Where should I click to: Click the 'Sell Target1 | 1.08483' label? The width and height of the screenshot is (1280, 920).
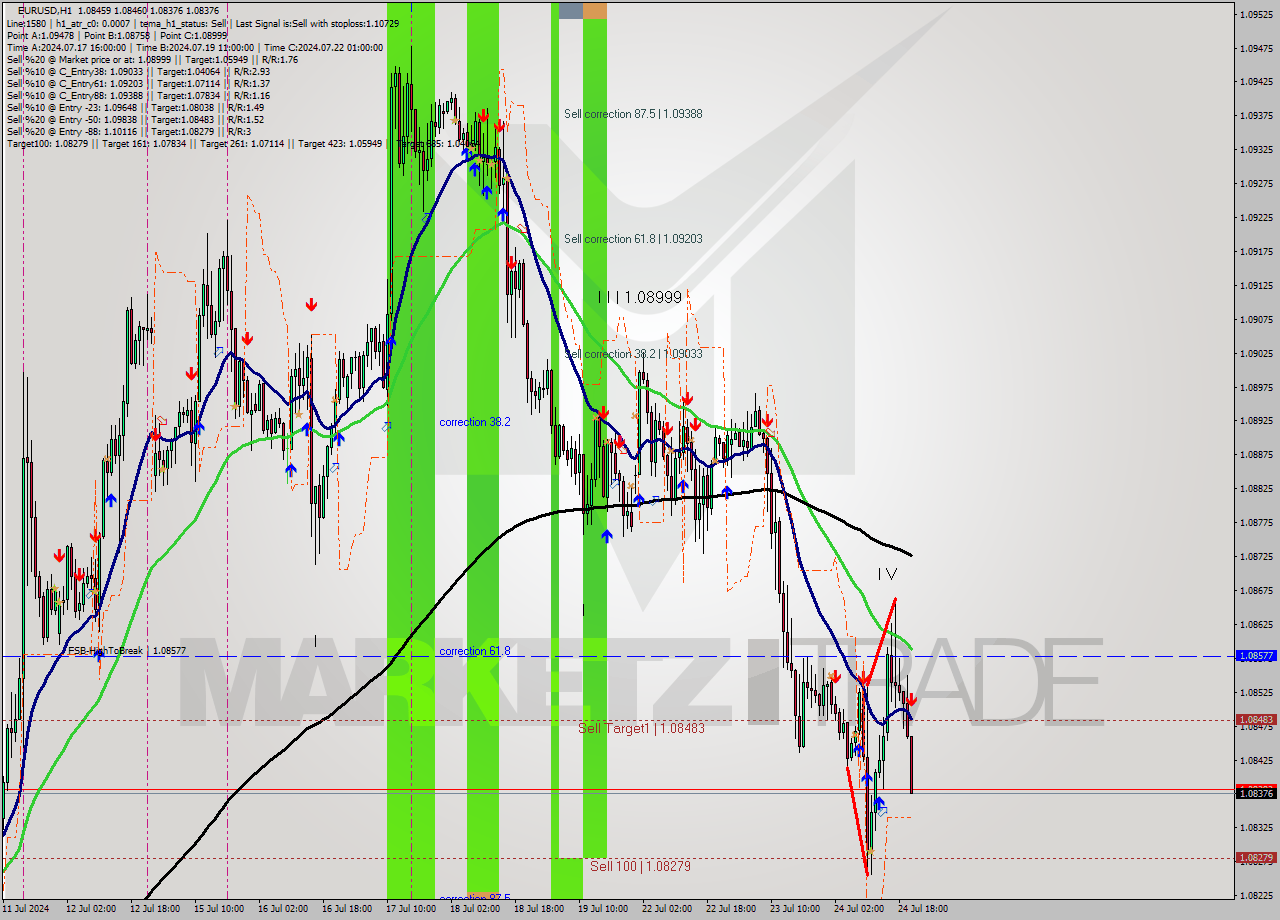pyautogui.click(x=641, y=728)
